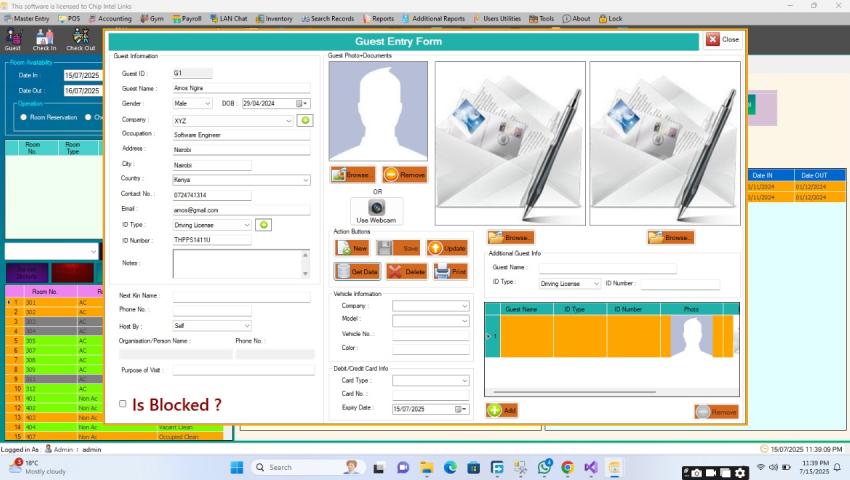Screen dimensions: 850x480
Task: Click the additional guests grid horizontal scrollbar
Action: click(575, 392)
